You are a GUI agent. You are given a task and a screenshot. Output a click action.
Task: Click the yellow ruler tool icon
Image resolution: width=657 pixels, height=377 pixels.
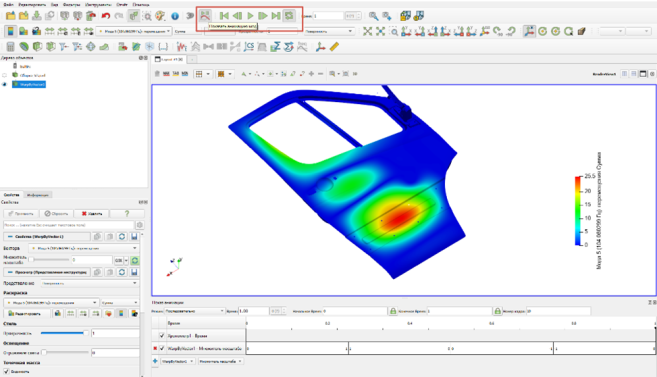coord(334,47)
